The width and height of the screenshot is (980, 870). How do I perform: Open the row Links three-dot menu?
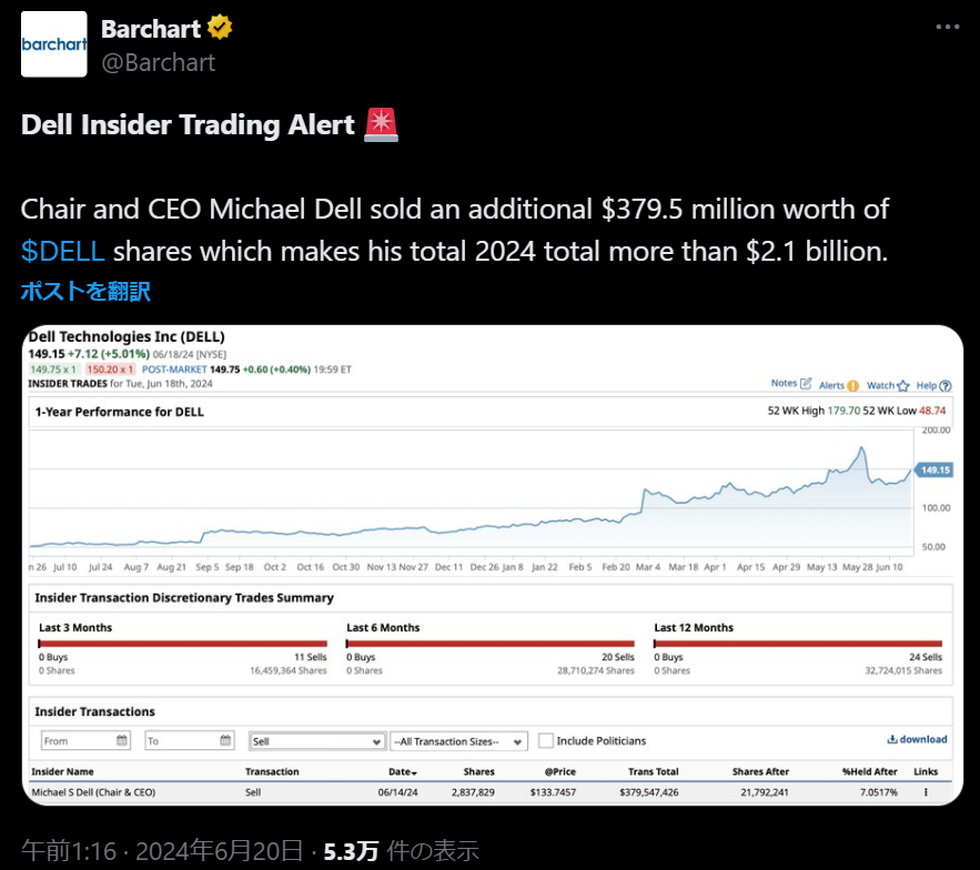click(925, 792)
